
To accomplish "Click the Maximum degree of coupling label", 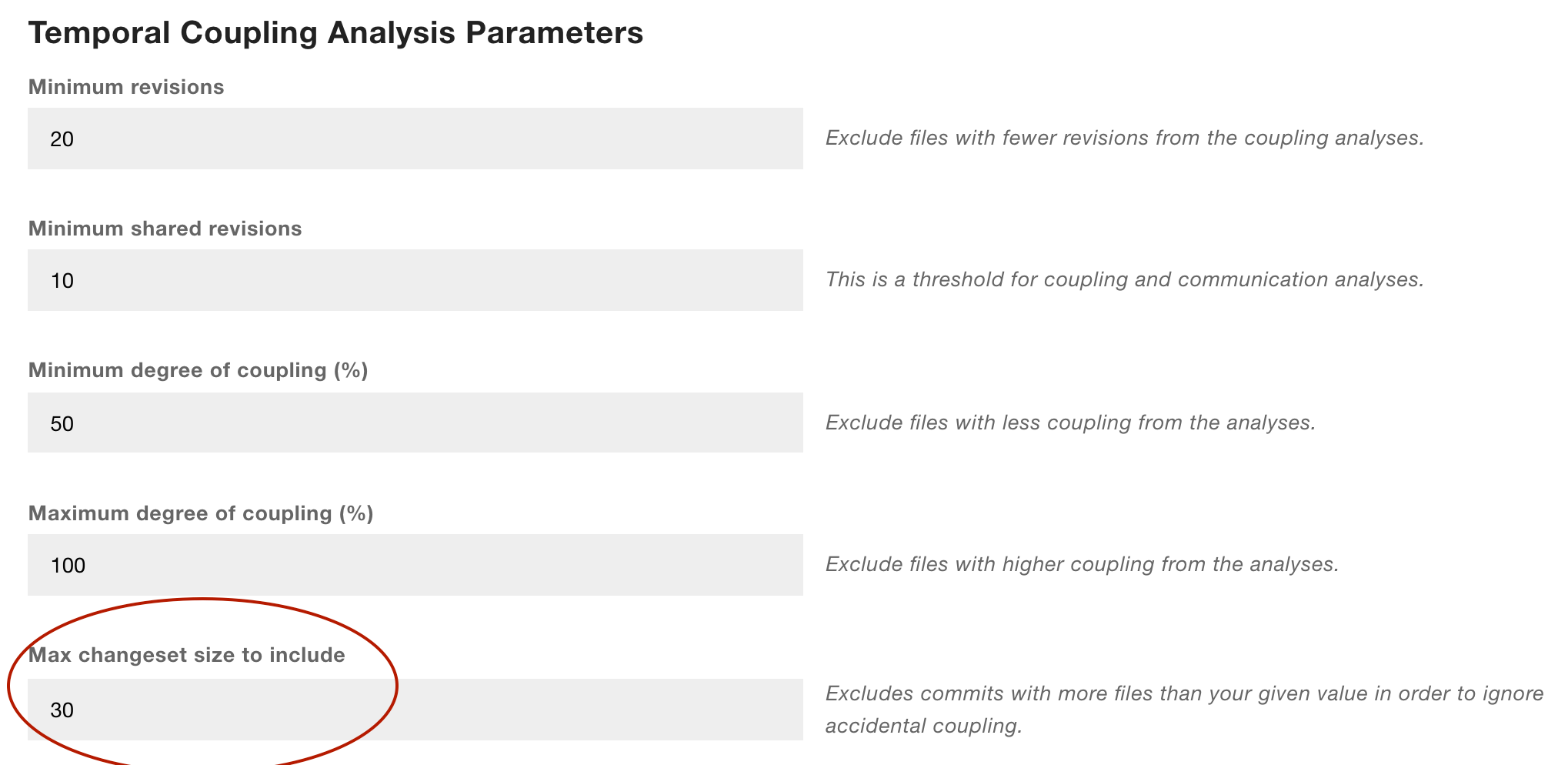I will [202, 513].
